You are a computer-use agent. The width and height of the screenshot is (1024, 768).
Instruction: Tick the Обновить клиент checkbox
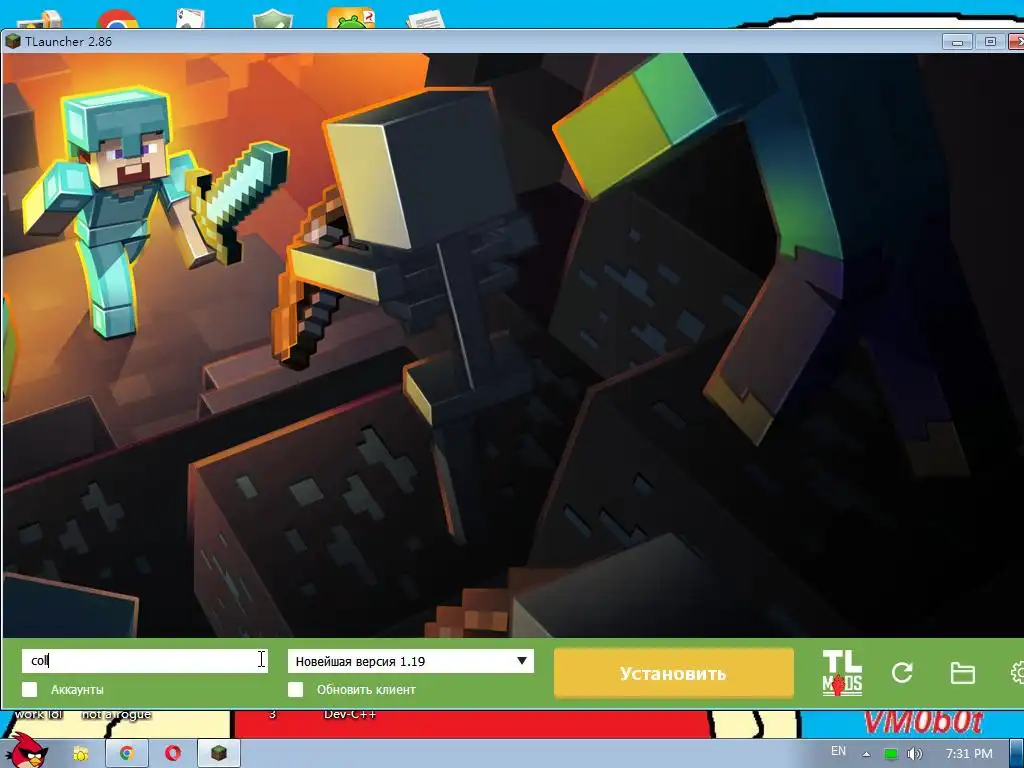click(x=295, y=690)
